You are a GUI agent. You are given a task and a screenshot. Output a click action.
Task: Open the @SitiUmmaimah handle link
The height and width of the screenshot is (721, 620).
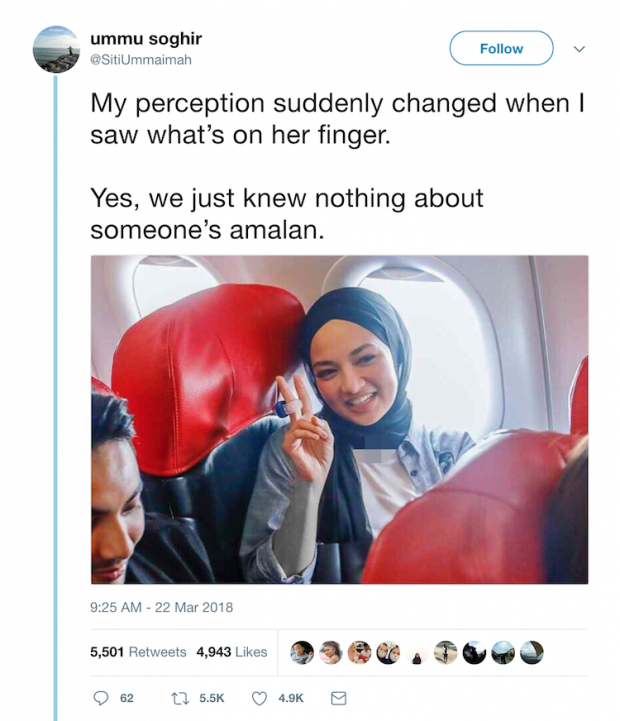click(x=141, y=60)
